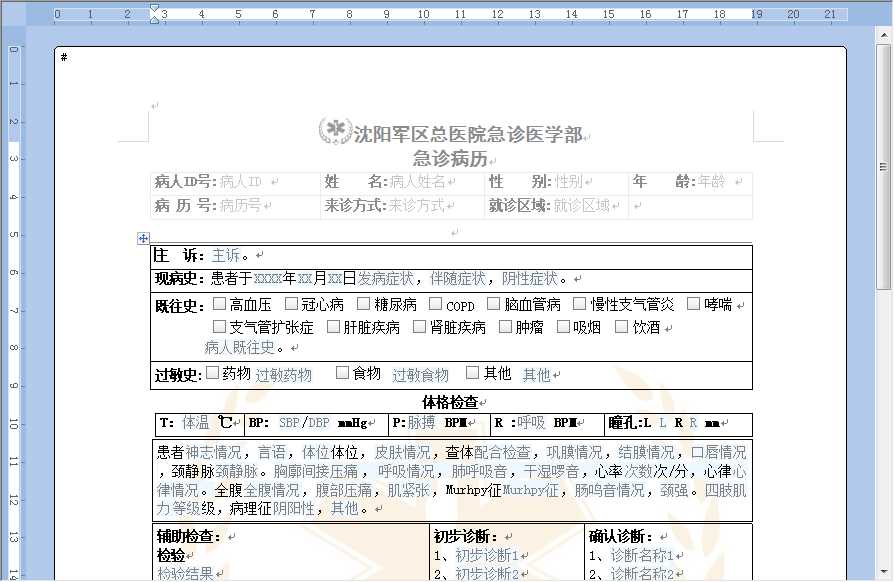This screenshot has height=582, width=894.
Task: Click the 发病症状 placeholder in 现病史
Action: coord(385,279)
